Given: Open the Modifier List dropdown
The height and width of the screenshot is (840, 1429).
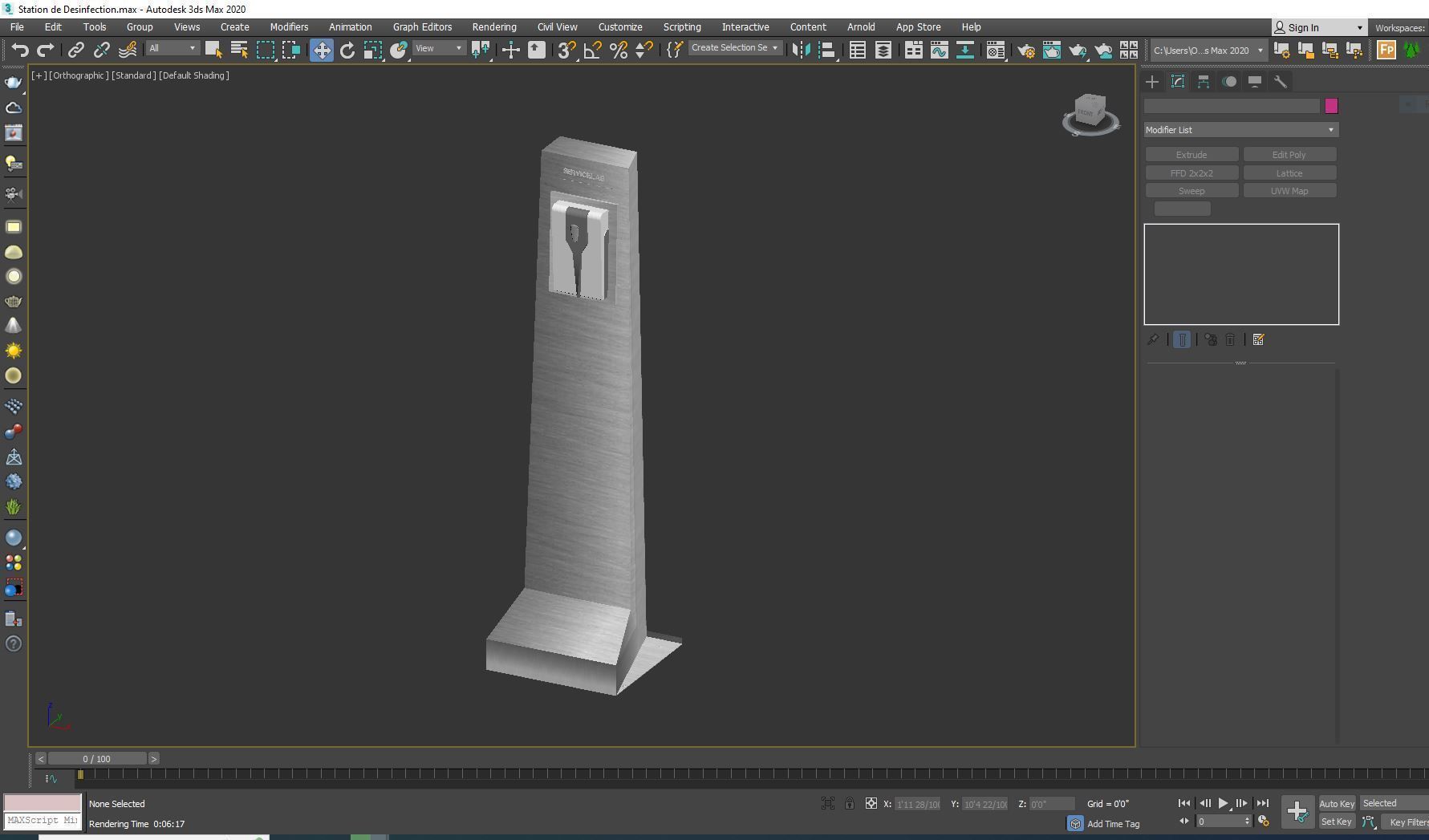Looking at the screenshot, I should point(1241,130).
